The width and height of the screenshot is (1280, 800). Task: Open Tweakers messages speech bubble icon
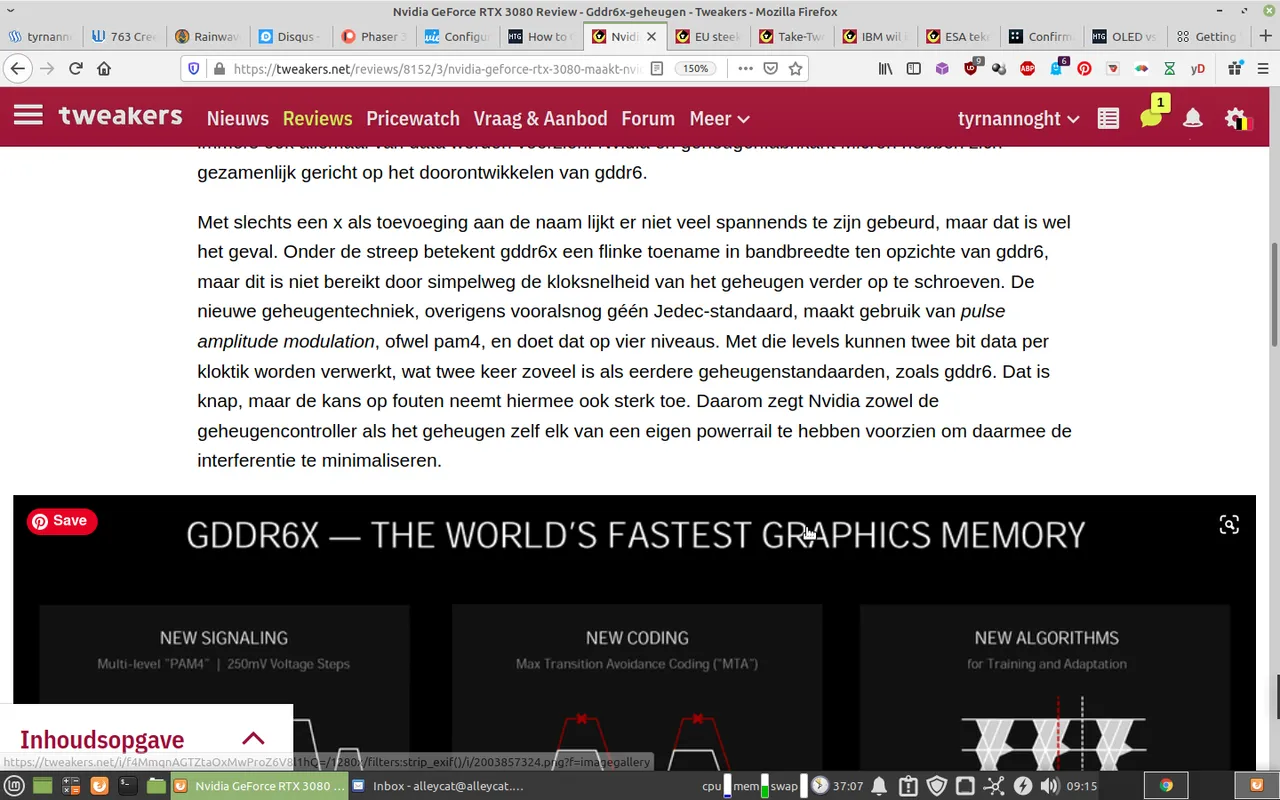coord(1152,116)
